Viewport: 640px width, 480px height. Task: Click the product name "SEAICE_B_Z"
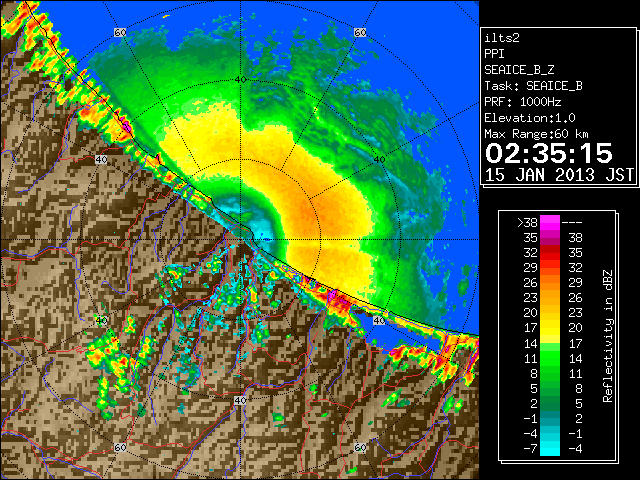519,70
